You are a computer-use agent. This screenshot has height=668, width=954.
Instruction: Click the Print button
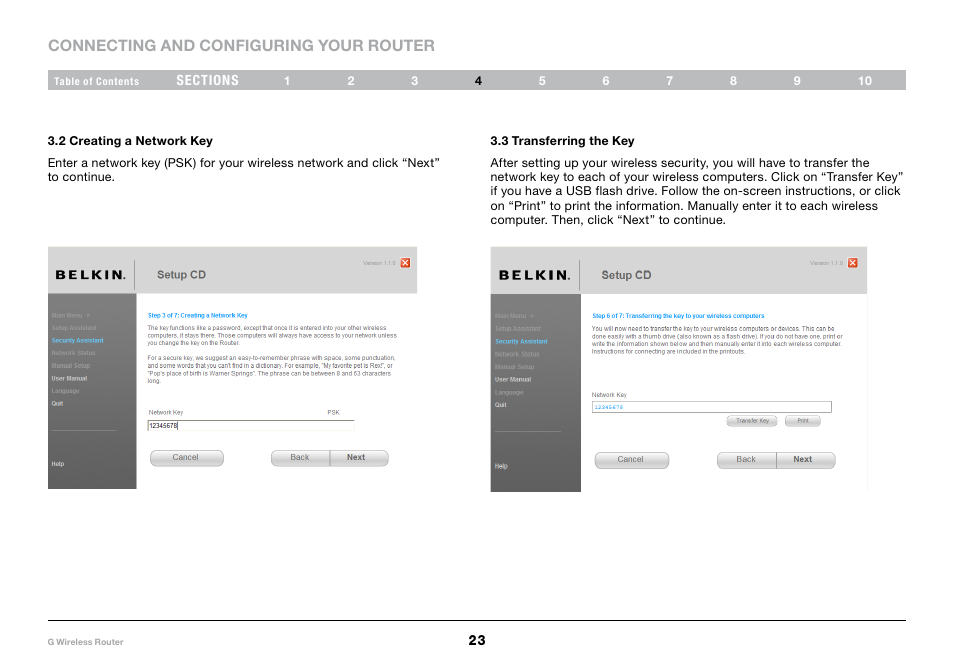pyautogui.click(x=803, y=421)
